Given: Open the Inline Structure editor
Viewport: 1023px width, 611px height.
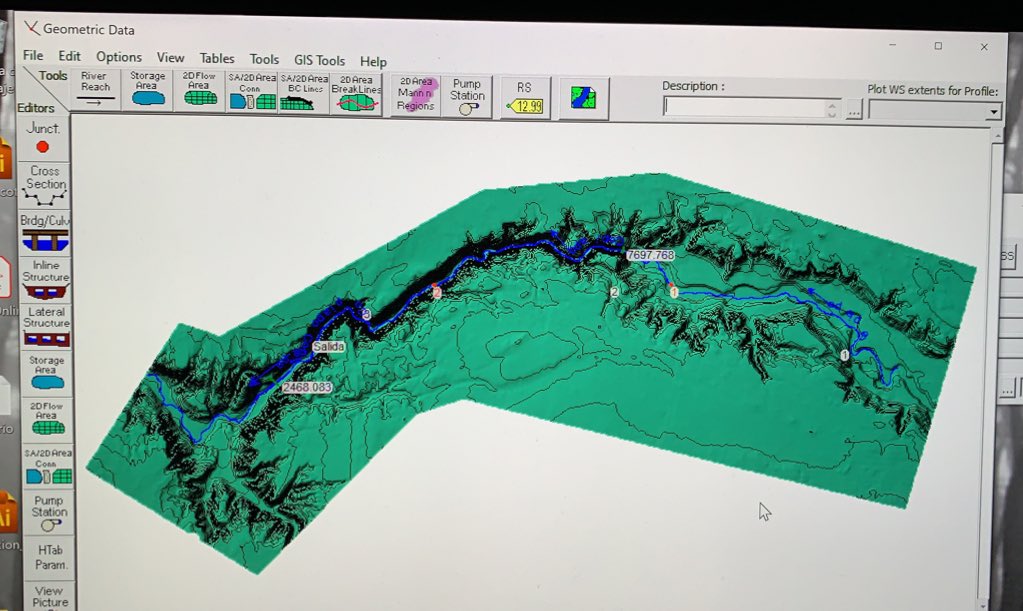Looking at the screenshot, I should pos(46,280).
